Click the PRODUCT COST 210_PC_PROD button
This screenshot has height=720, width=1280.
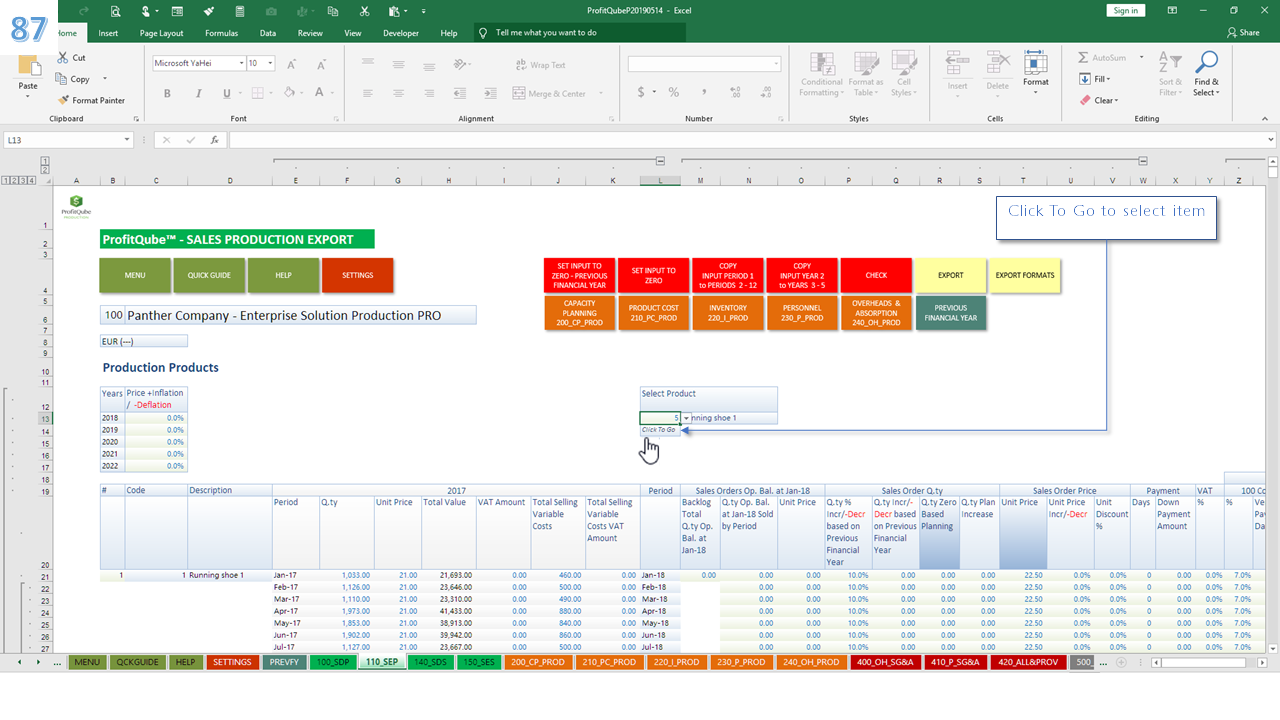coord(654,313)
